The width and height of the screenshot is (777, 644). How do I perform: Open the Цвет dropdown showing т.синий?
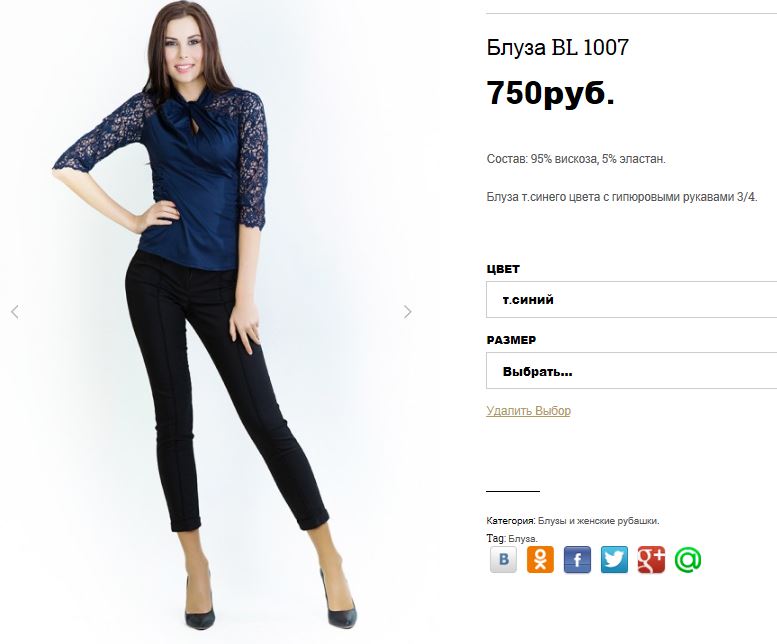(x=631, y=299)
